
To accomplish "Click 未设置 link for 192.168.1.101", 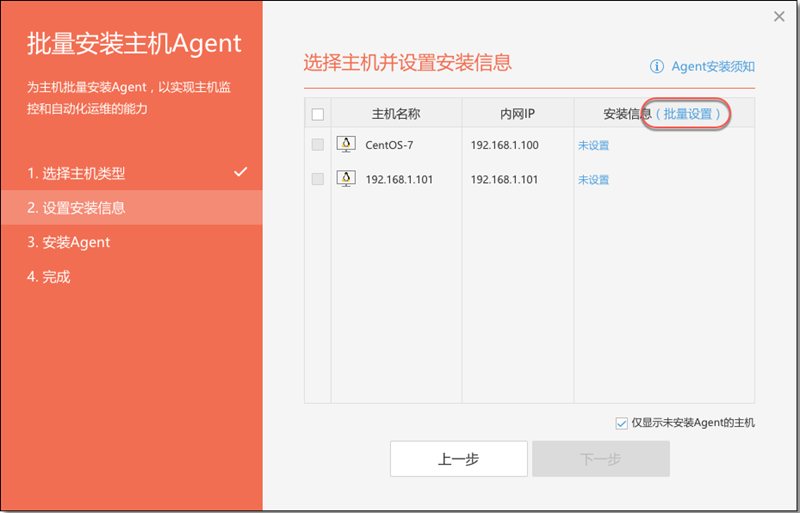I will (x=593, y=180).
